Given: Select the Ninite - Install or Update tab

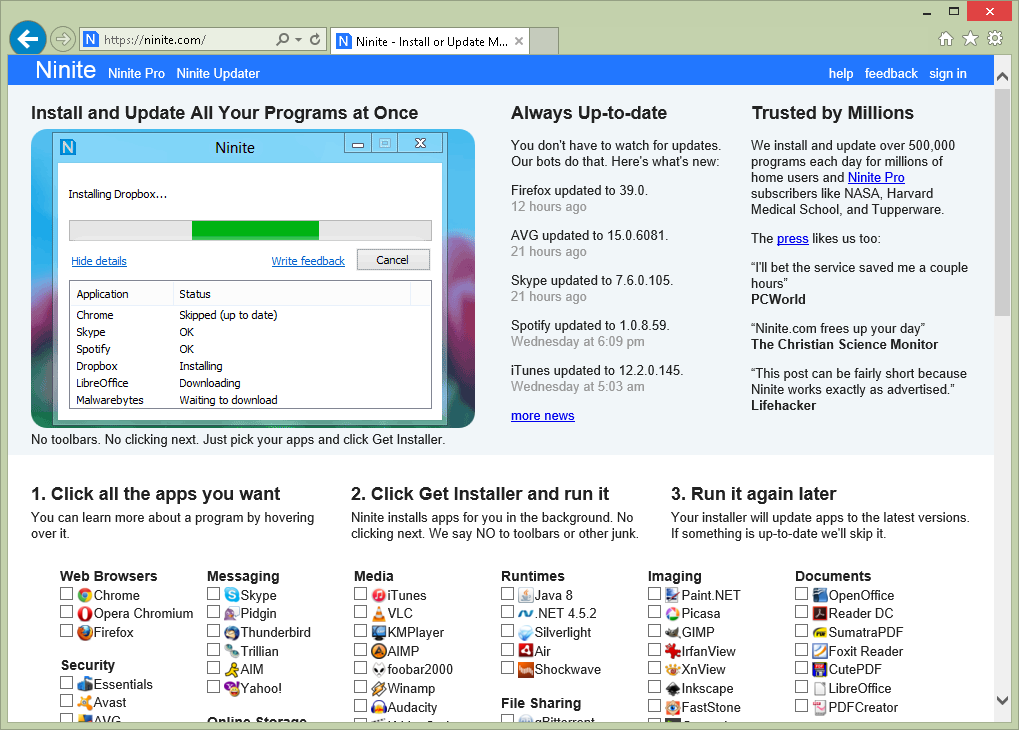Looking at the screenshot, I should tap(430, 41).
